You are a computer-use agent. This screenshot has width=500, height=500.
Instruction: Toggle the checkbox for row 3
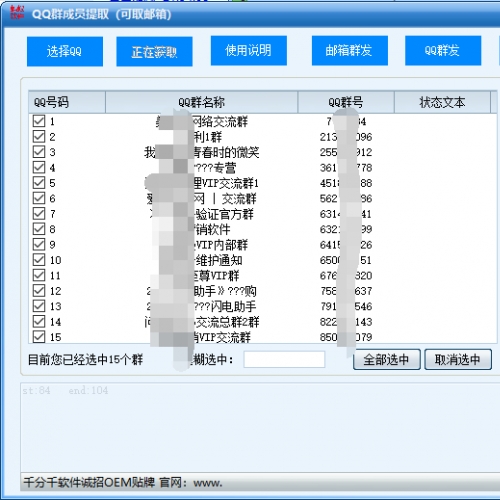(x=39, y=152)
